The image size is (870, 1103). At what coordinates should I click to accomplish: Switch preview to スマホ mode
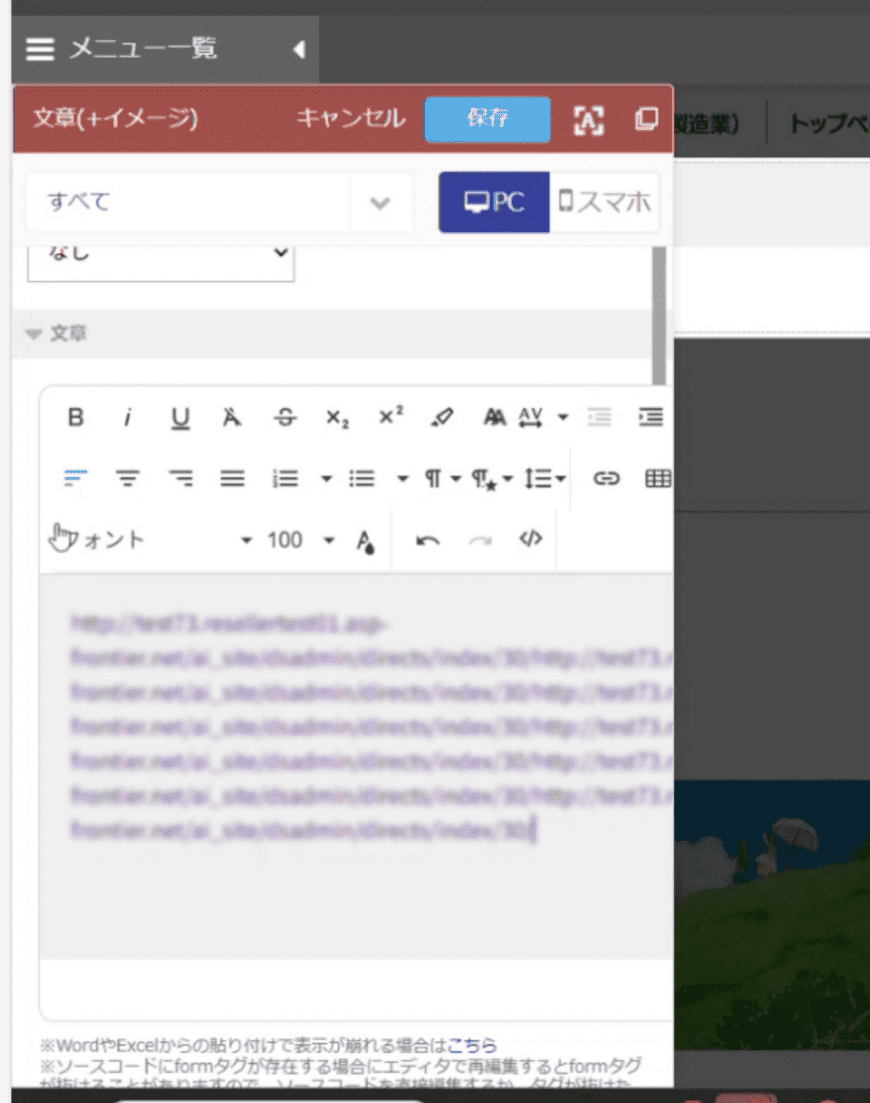[604, 202]
